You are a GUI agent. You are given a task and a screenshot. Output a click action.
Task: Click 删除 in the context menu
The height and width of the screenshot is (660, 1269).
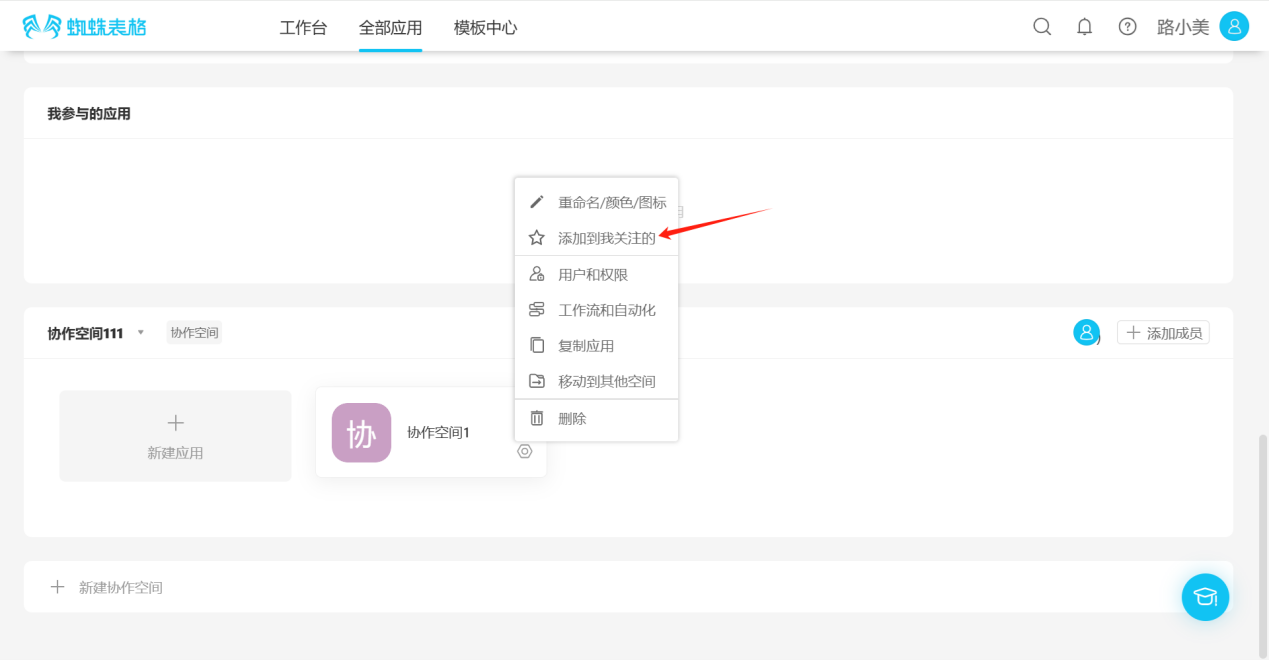click(x=572, y=419)
